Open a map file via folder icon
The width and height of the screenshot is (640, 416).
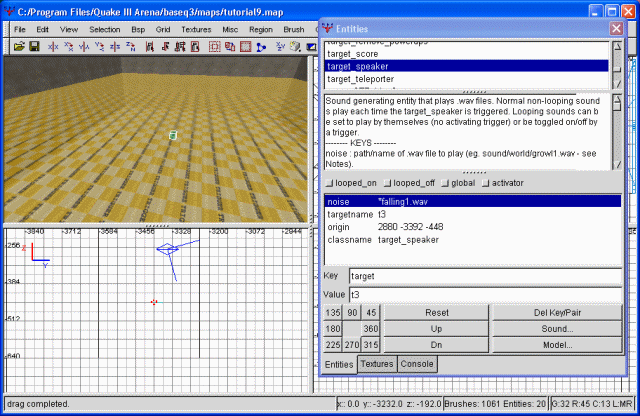click(x=19, y=47)
